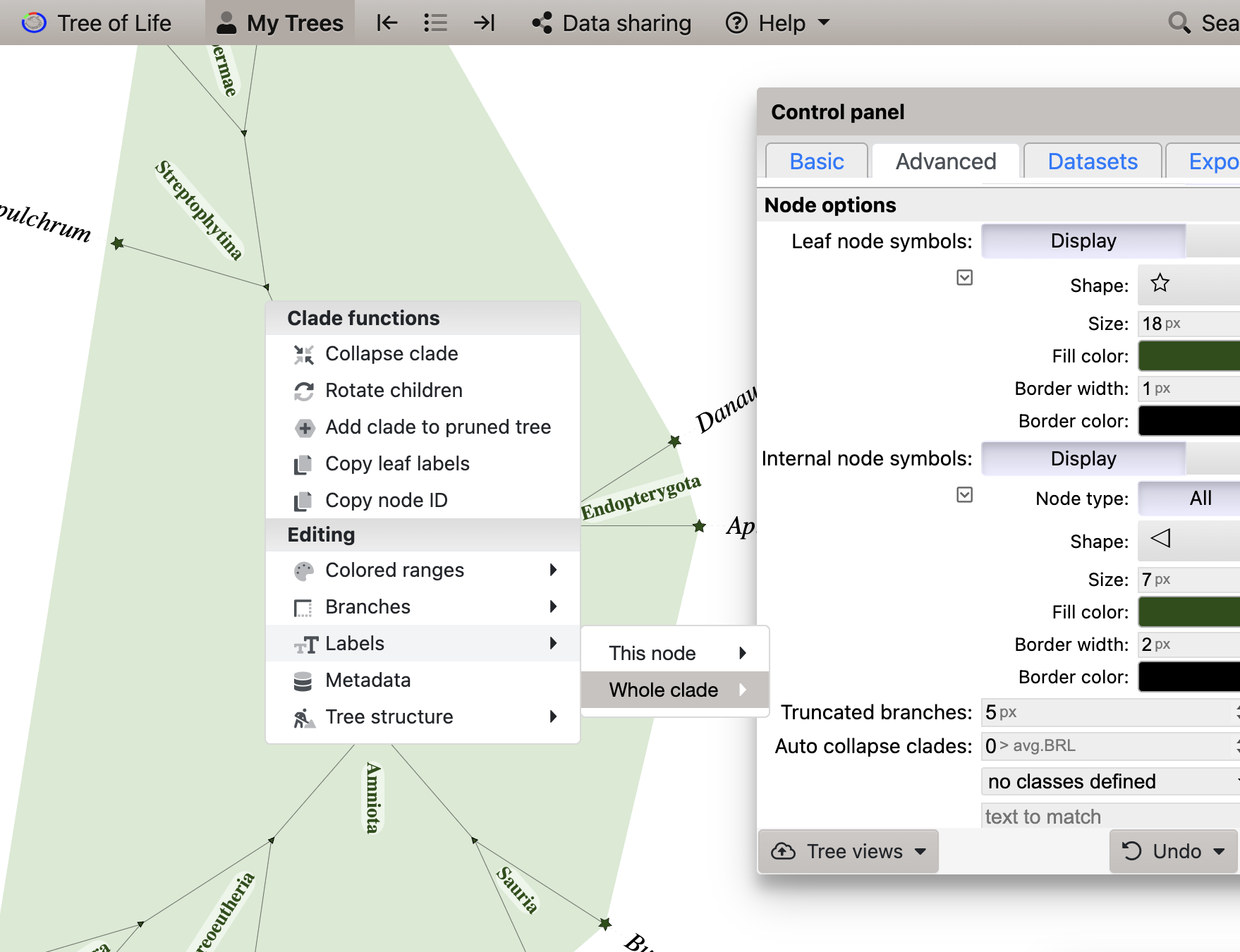The height and width of the screenshot is (952, 1240).
Task: Set leaf node symbols to Display
Action: (x=1083, y=241)
